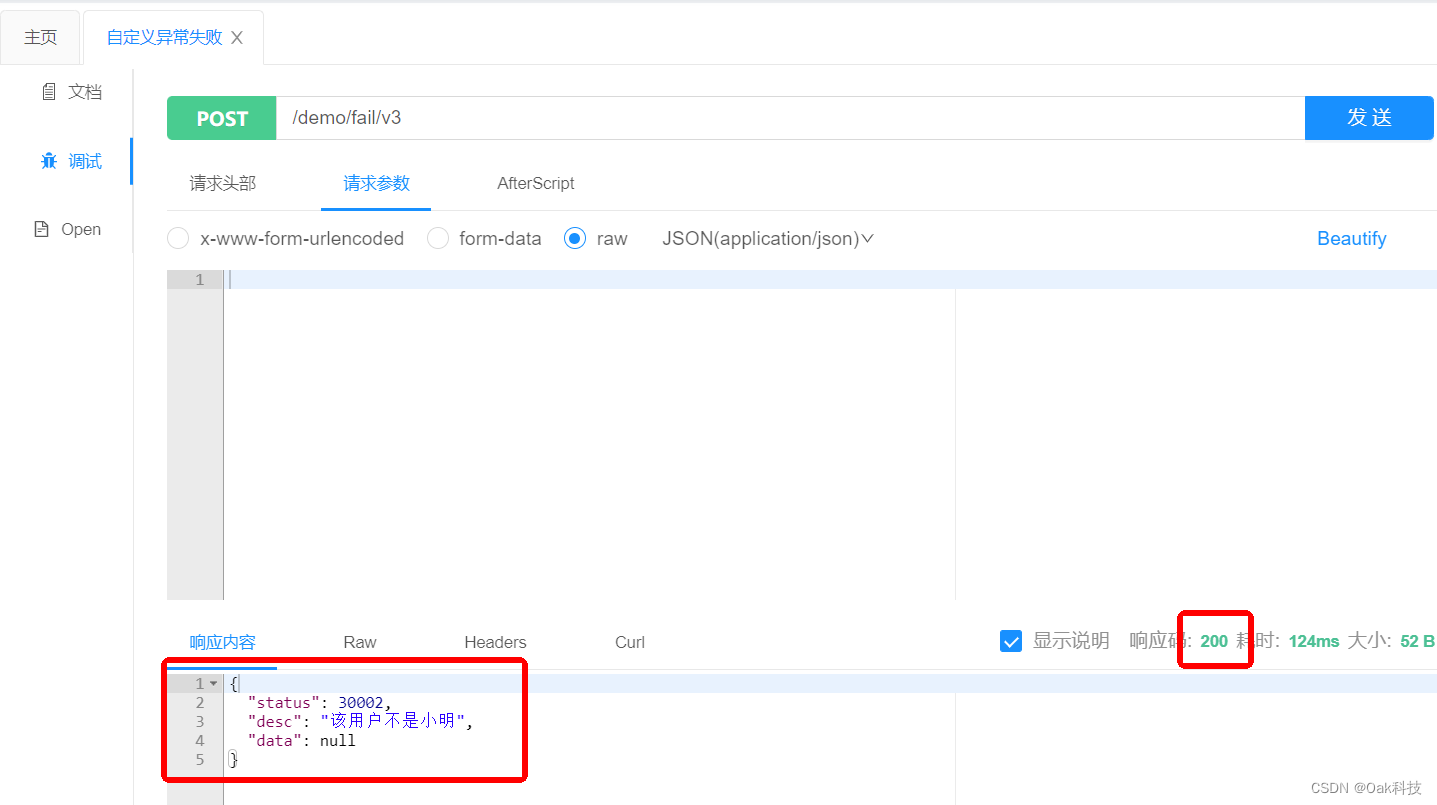Select x-www-form-urlencoded radio option
The width and height of the screenshot is (1437, 805).
tap(178, 238)
